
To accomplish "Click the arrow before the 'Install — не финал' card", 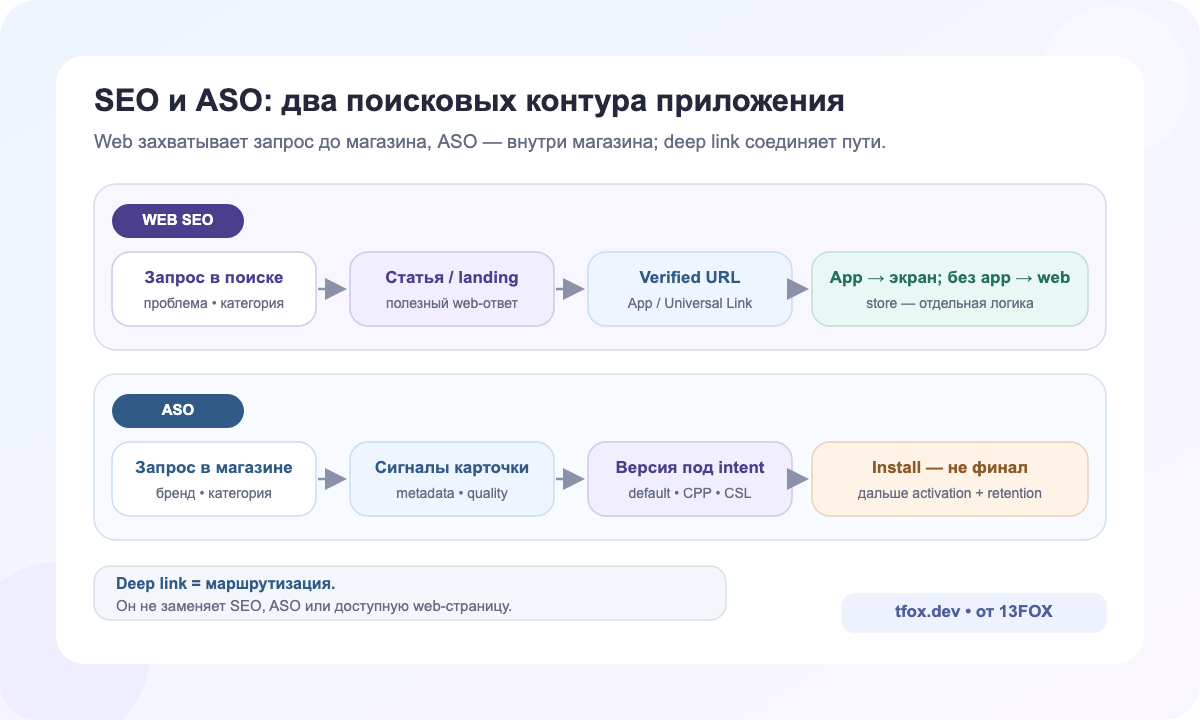I will pos(798,479).
